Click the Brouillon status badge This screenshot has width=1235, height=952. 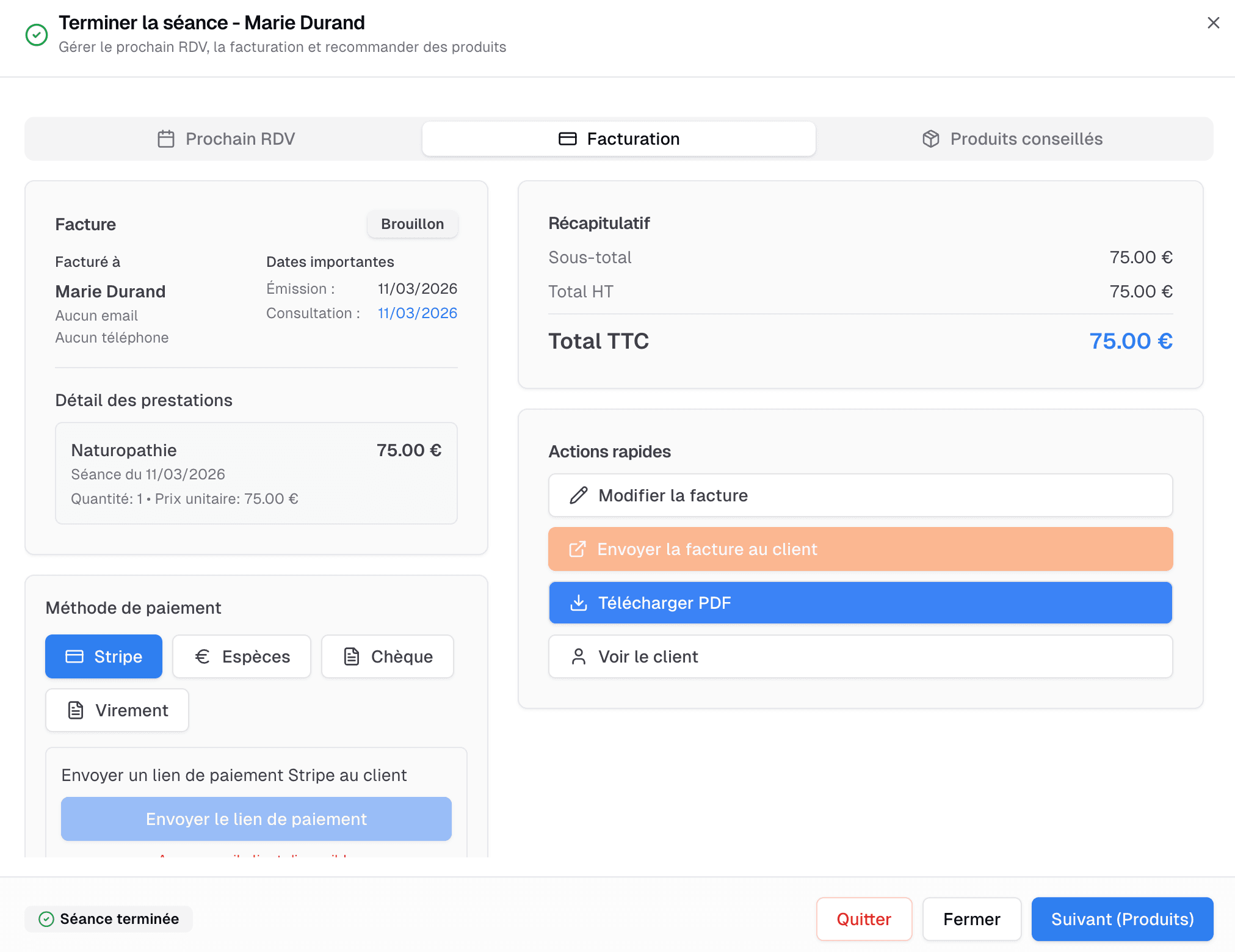[412, 224]
